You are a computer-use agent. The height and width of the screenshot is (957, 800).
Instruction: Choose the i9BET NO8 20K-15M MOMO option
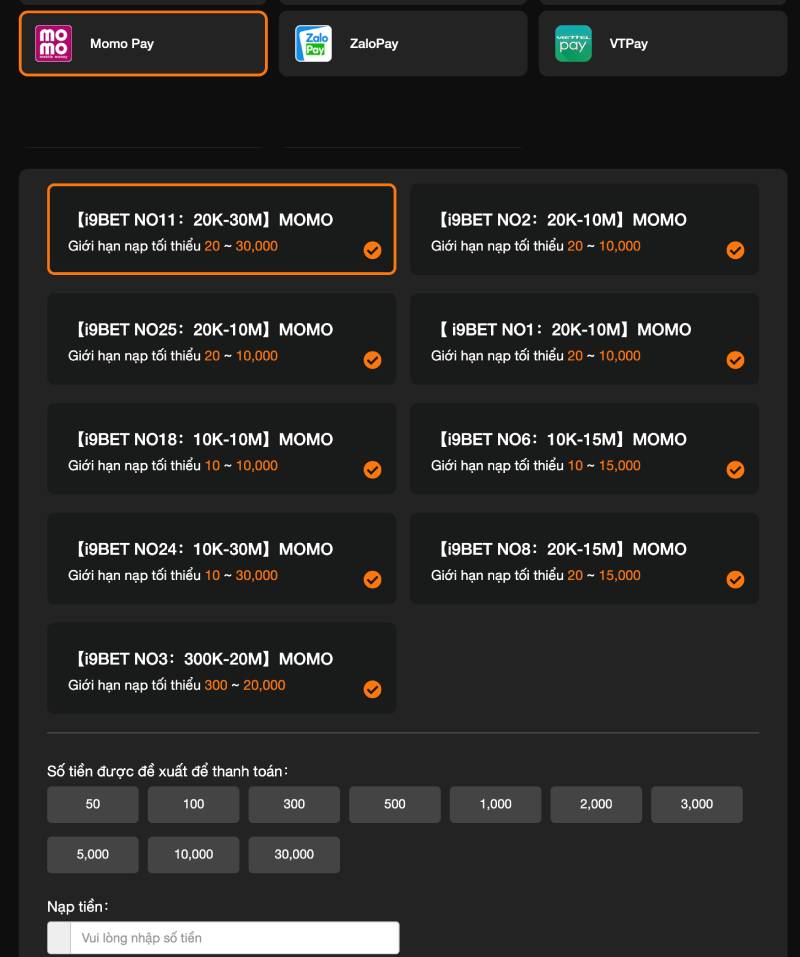[584, 559]
